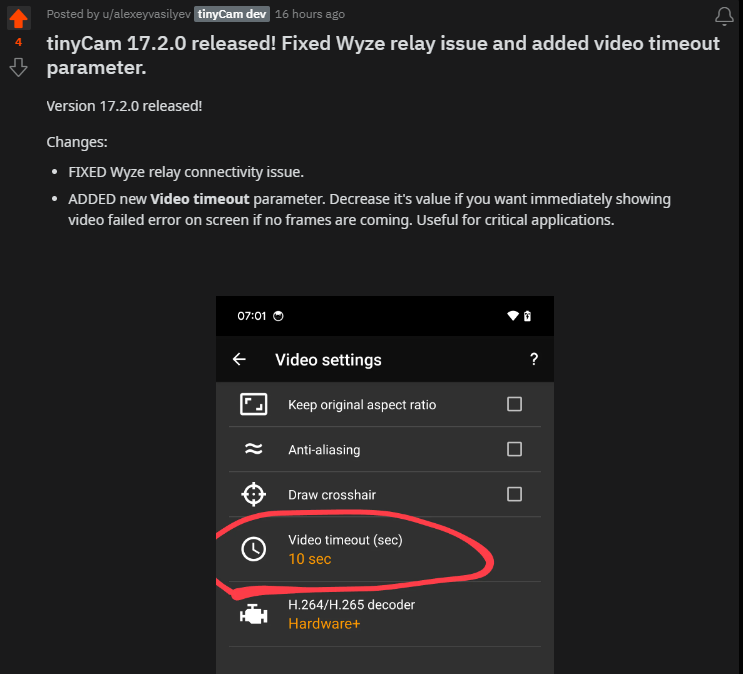
Task: Downvote the tinyCam 17.2.0 post
Action: coord(18,67)
